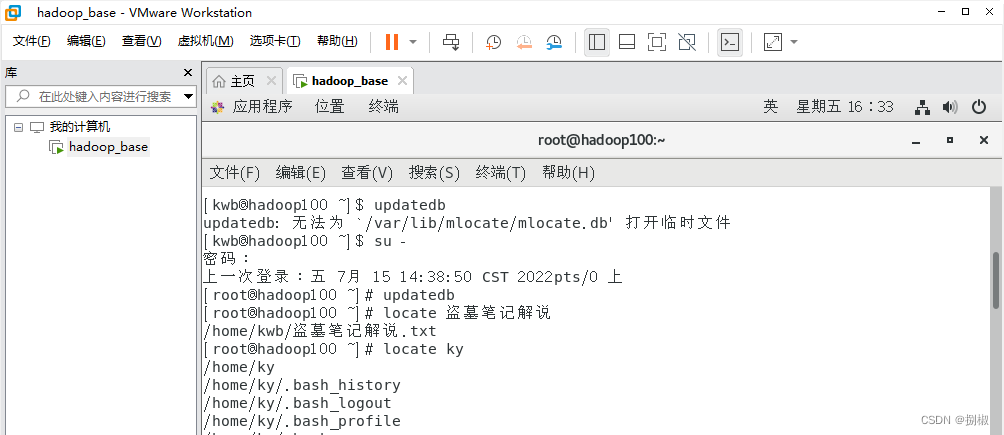
Task: Switch to the 主页 tab
Action: coord(243,81)
